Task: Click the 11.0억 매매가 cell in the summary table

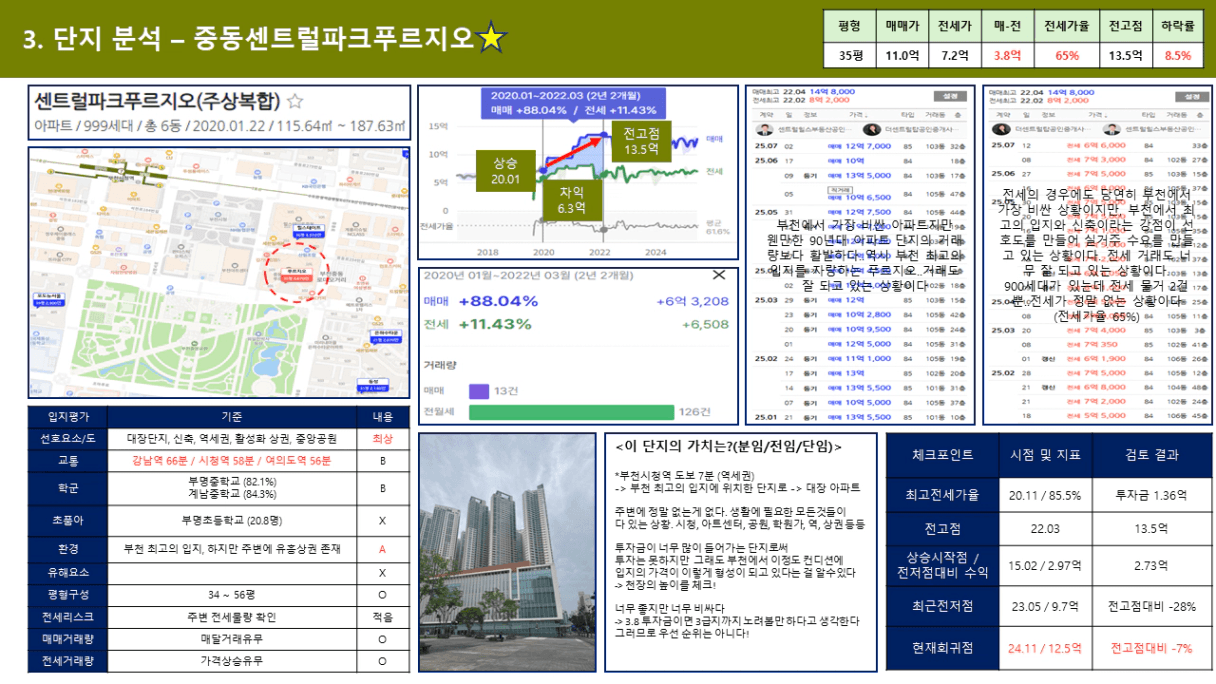Action: click(903, 56)
